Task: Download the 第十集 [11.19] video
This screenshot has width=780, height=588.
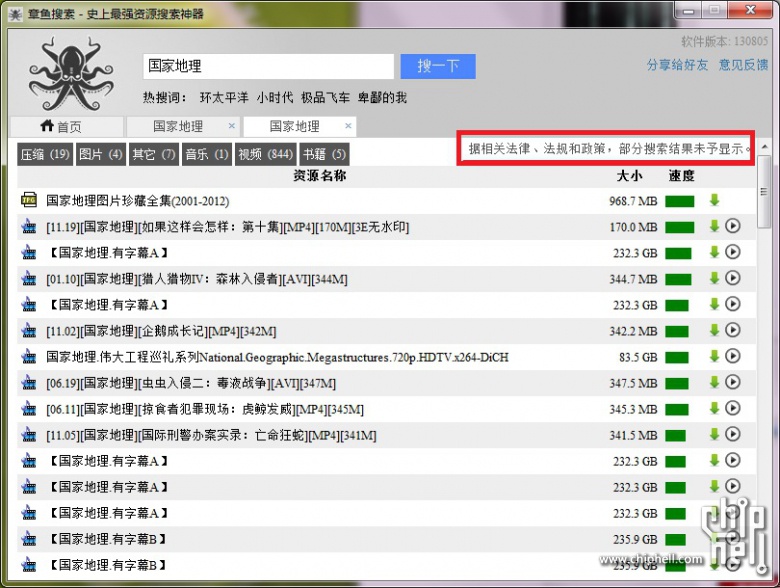Action: [714, 226]
